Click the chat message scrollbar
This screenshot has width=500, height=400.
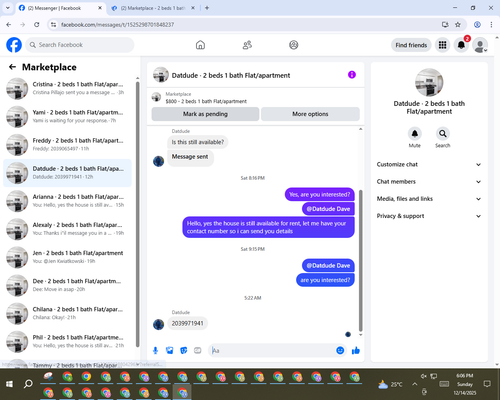click(x=360, y=260)
